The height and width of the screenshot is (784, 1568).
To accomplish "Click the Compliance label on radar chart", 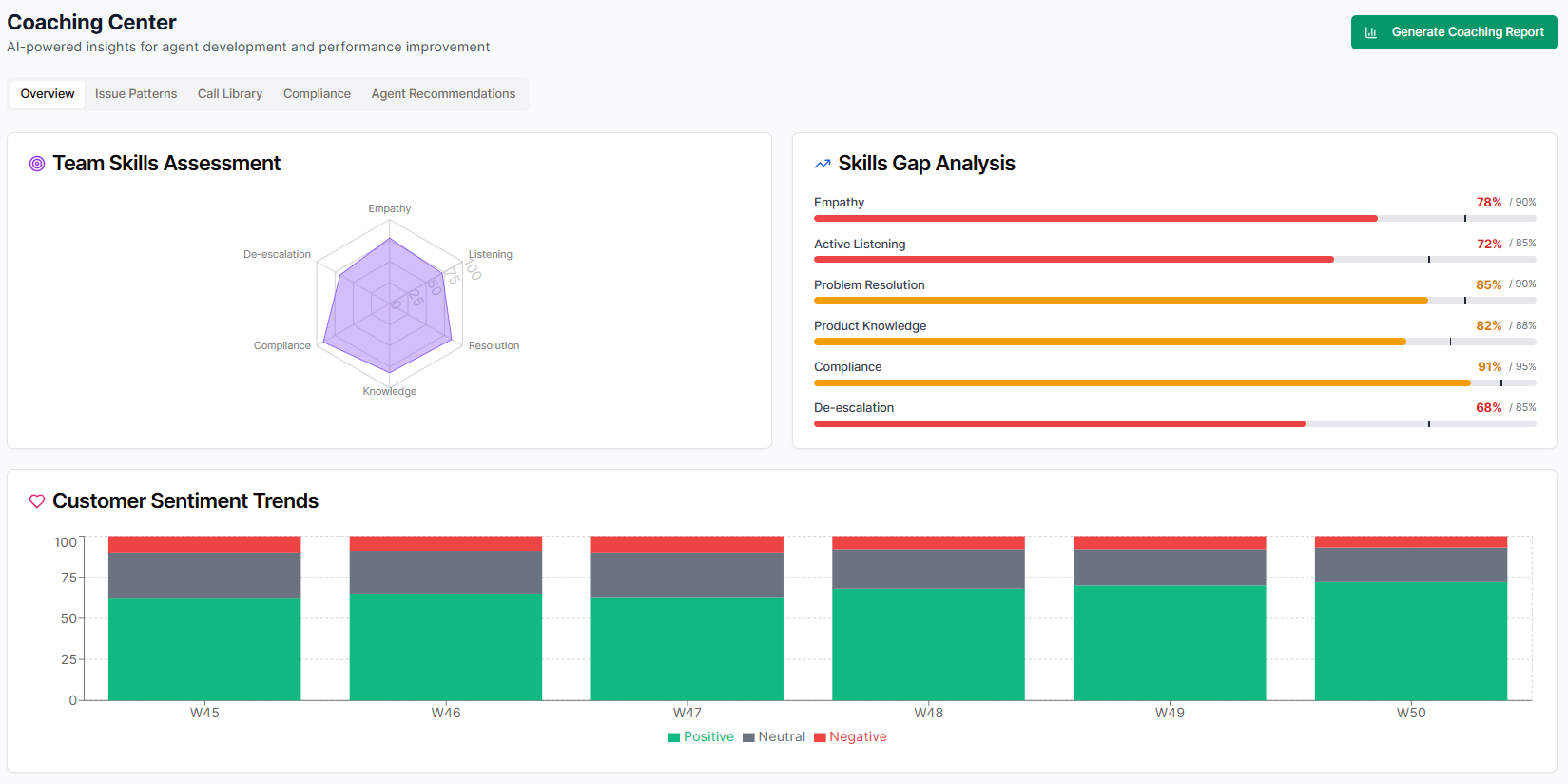I will [x=282, y=345].
